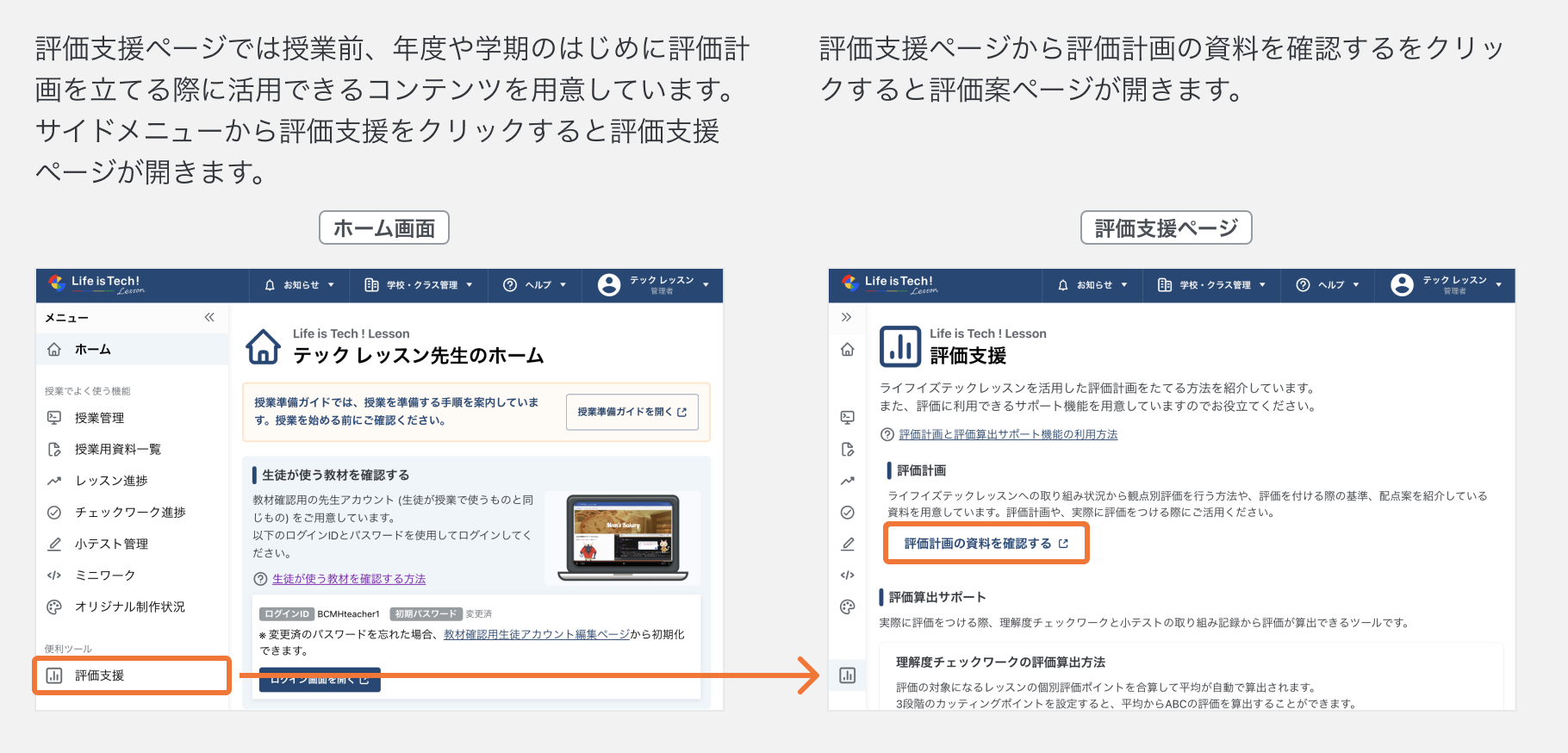Collapse the メニュー sidebar with double chevron
1568x753 pixels.
pos(209,317)
